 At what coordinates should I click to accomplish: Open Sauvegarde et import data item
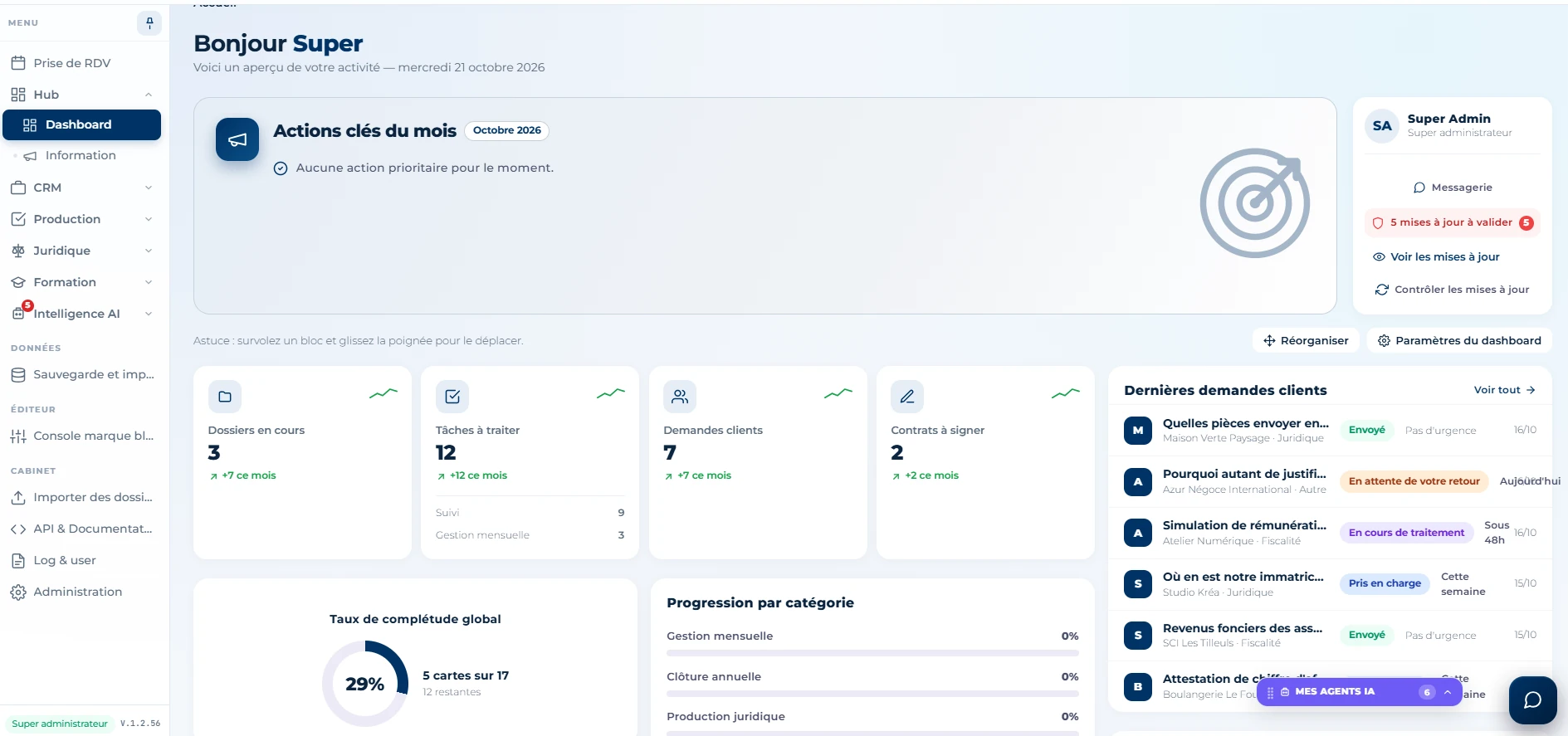(81, 374)
